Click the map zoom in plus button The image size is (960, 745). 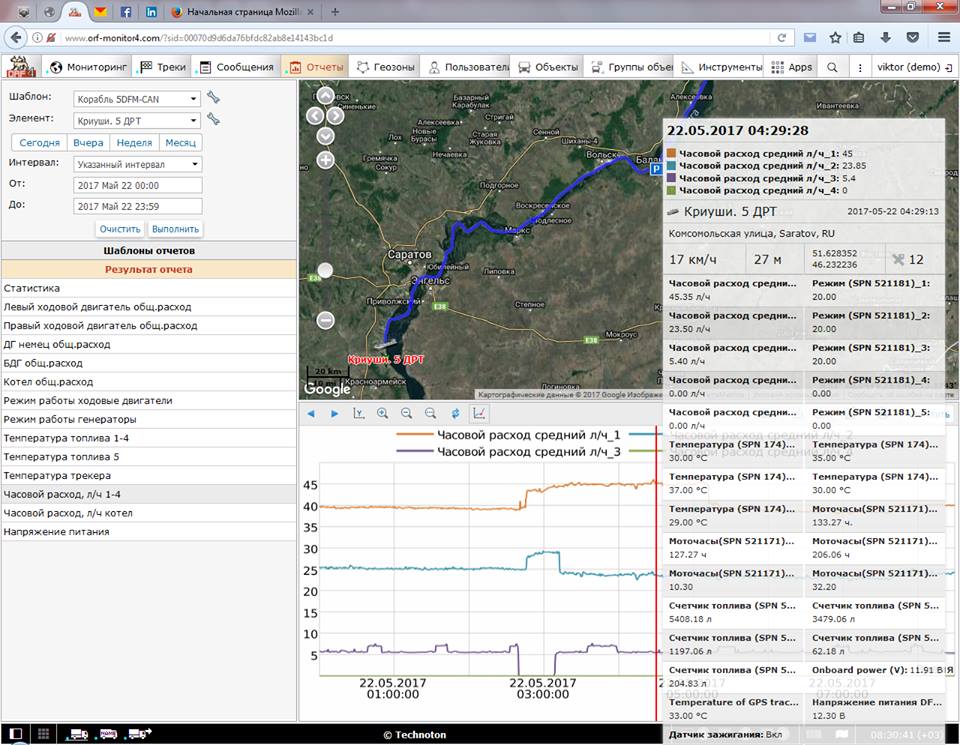pyautogui.click(x=325, y=160)
